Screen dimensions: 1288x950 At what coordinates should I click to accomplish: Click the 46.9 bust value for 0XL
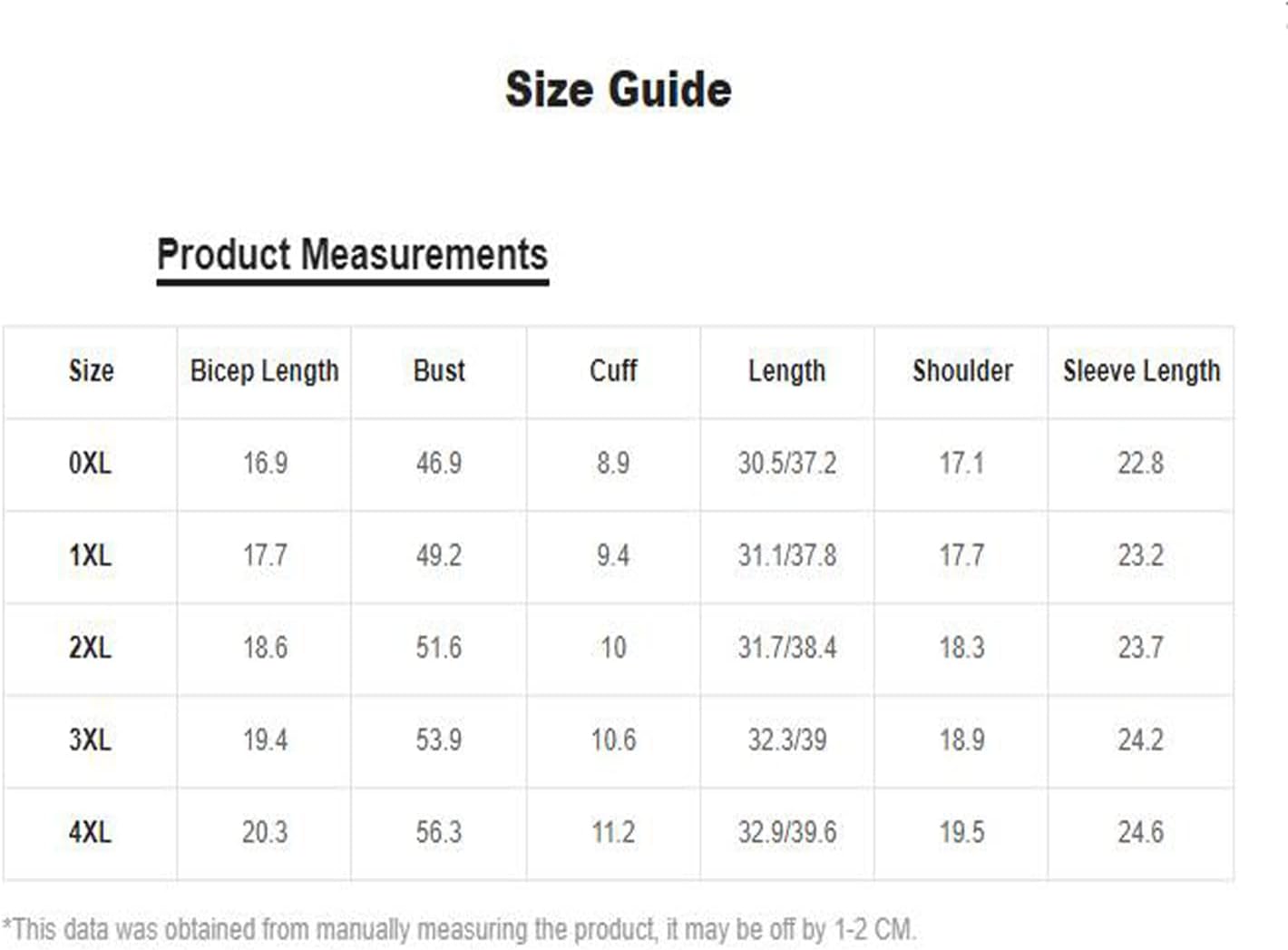[439, 463]
